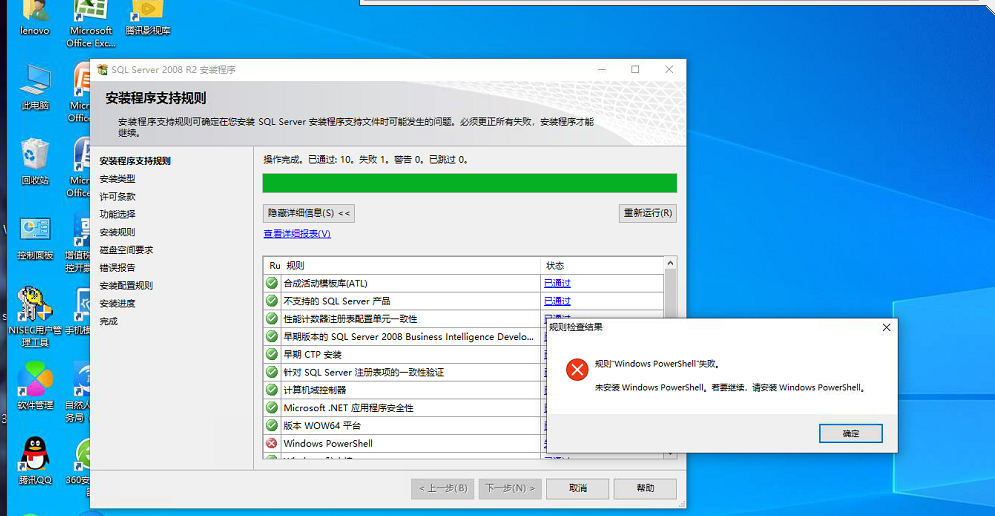Click the red error icon in the dialog

point(577,369)
